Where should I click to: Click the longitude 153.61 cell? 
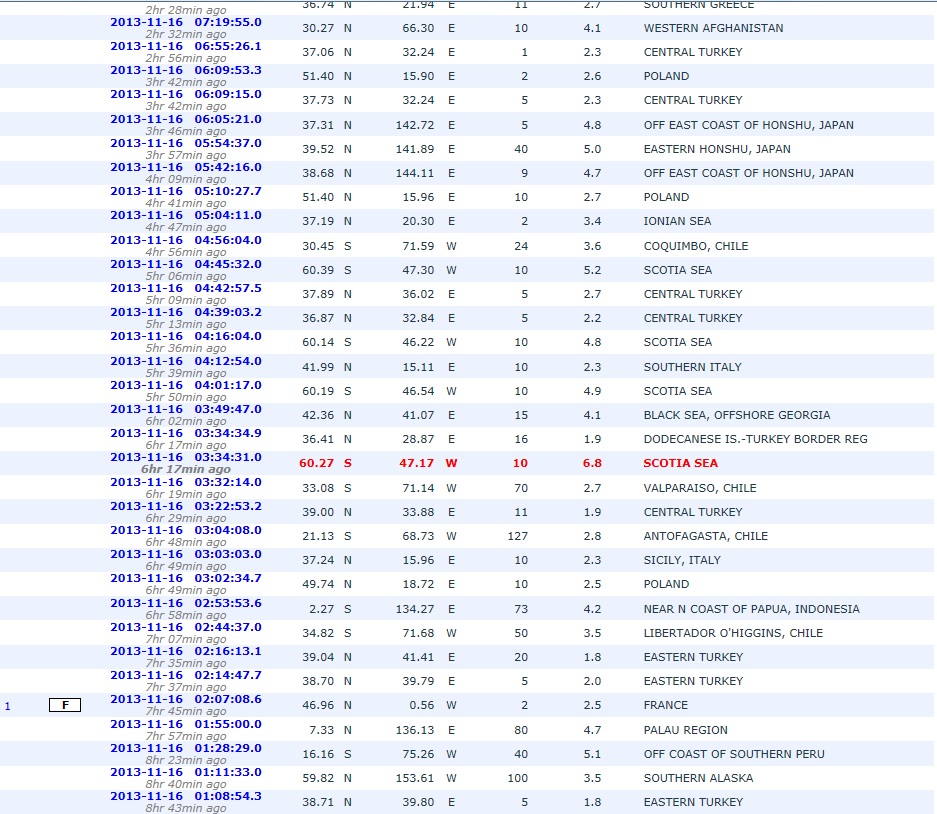pyautogui.click(x=415, y=778)
